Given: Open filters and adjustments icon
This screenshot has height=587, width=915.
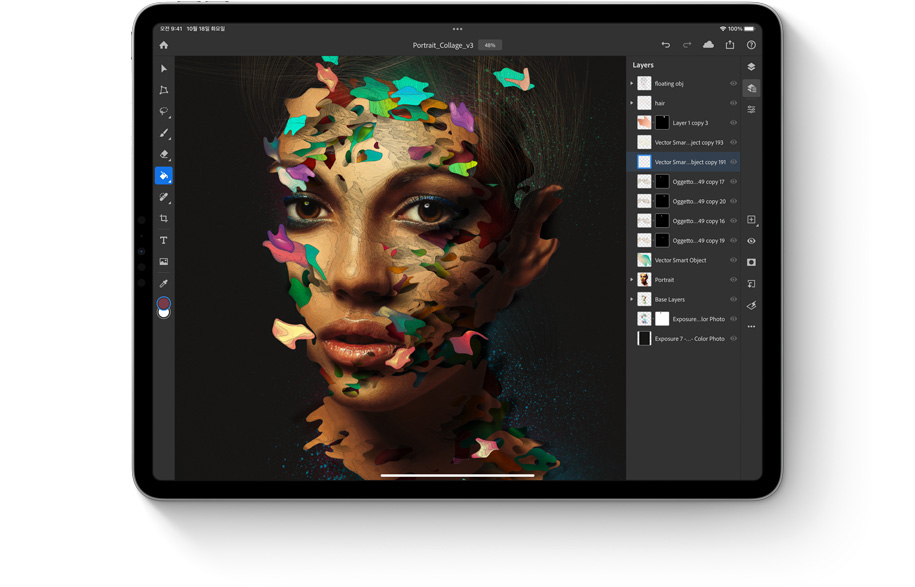Looking at the screenshot, I should (752, 305).
